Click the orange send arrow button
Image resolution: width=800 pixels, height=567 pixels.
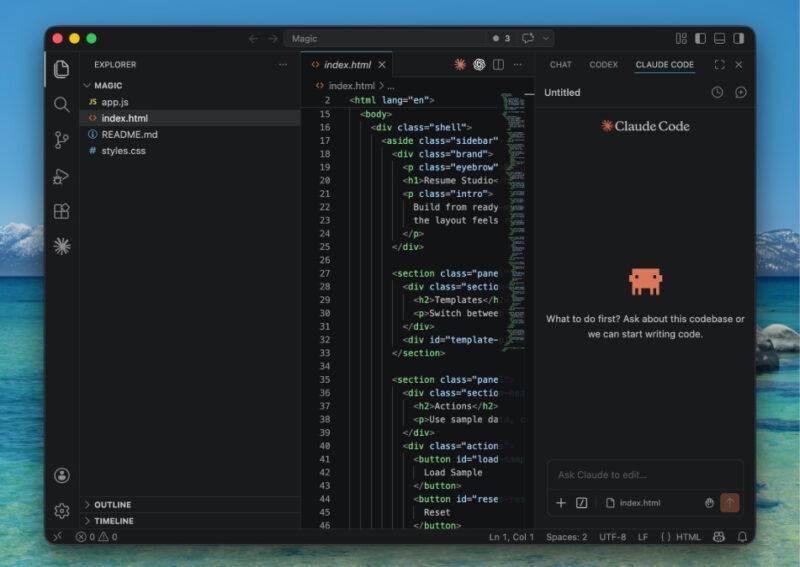pyautogui.click(x=730, y=503)
